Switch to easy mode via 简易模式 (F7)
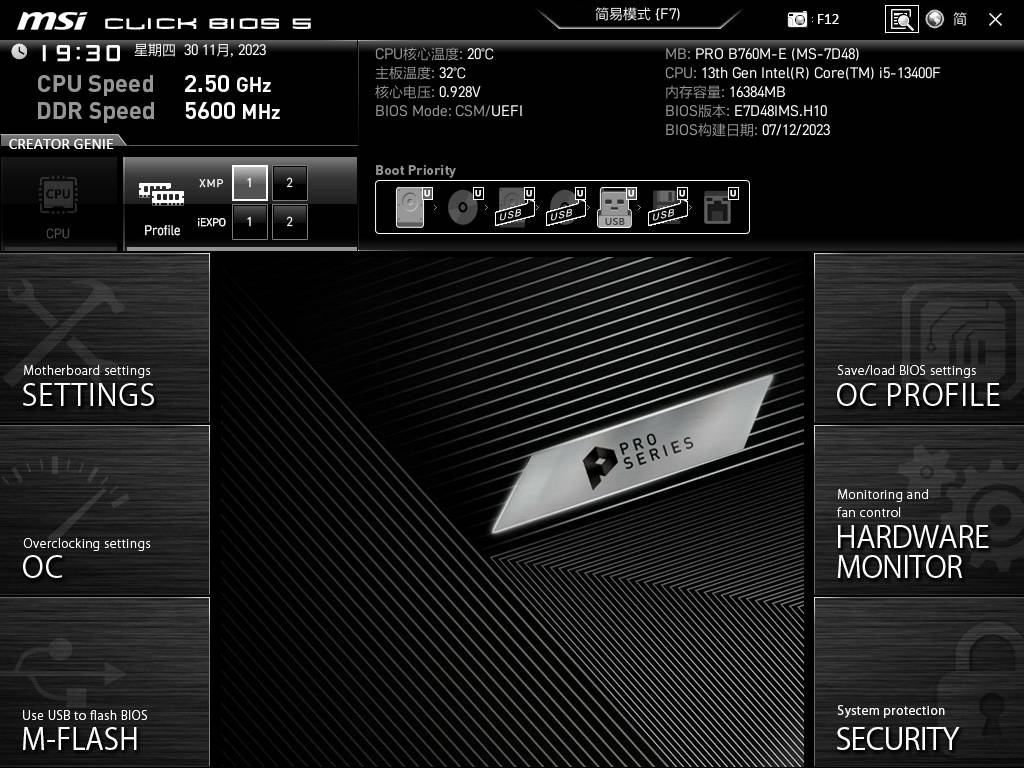This screenshot has height=768, width=1024. [637, 14]
